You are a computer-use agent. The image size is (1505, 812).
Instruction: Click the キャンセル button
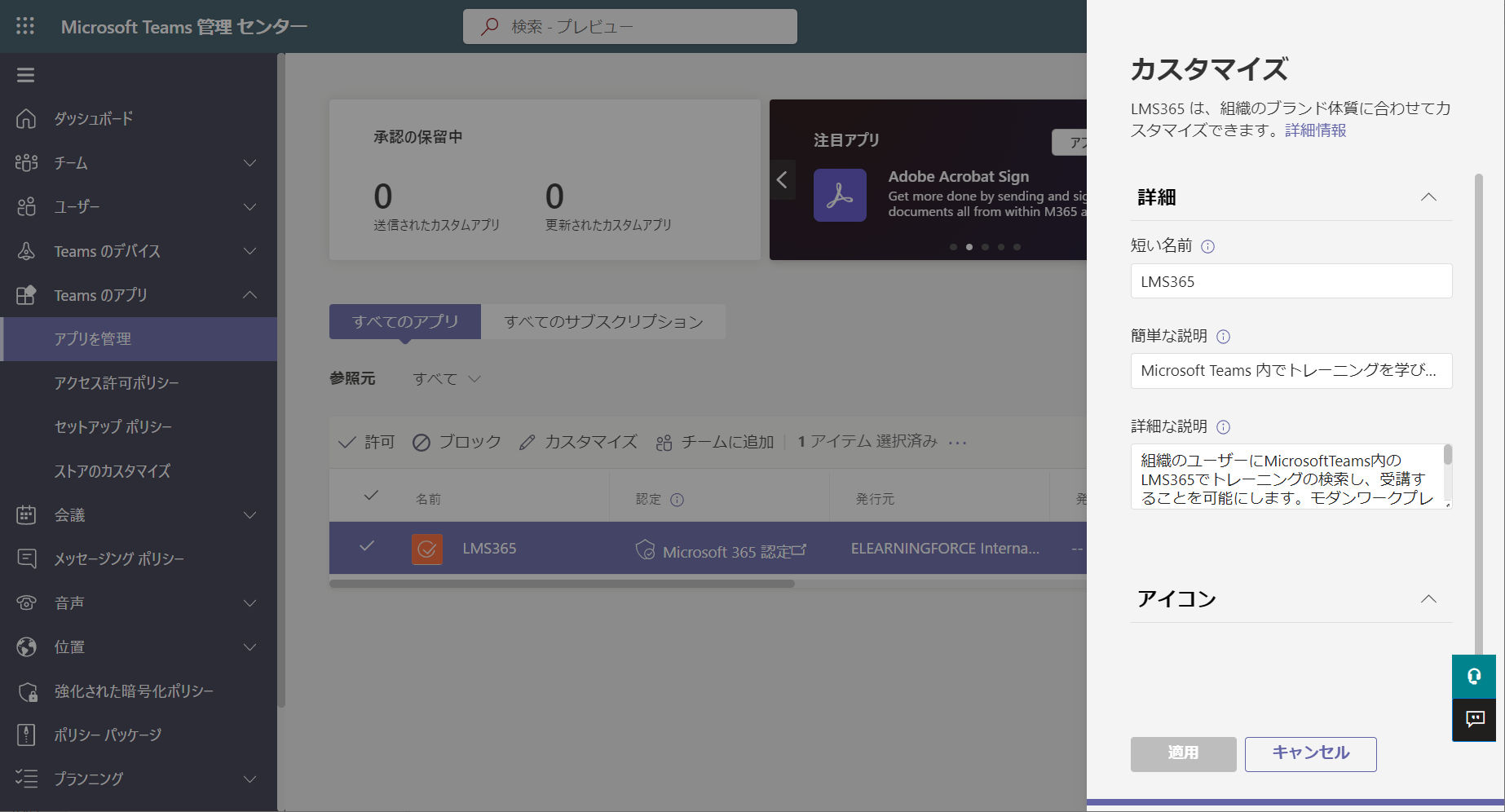click(x=1310, y=753)
